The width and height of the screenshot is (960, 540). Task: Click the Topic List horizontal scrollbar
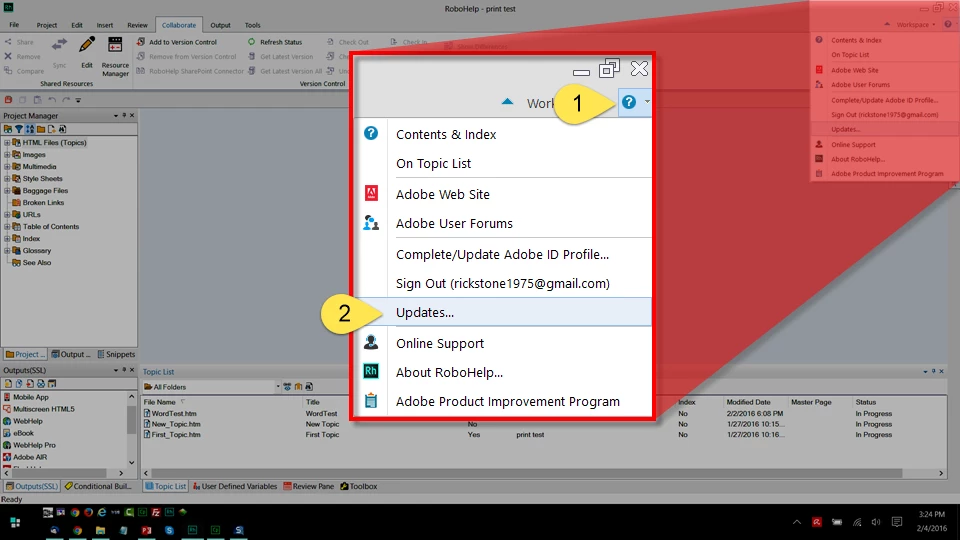coord(527,473)
